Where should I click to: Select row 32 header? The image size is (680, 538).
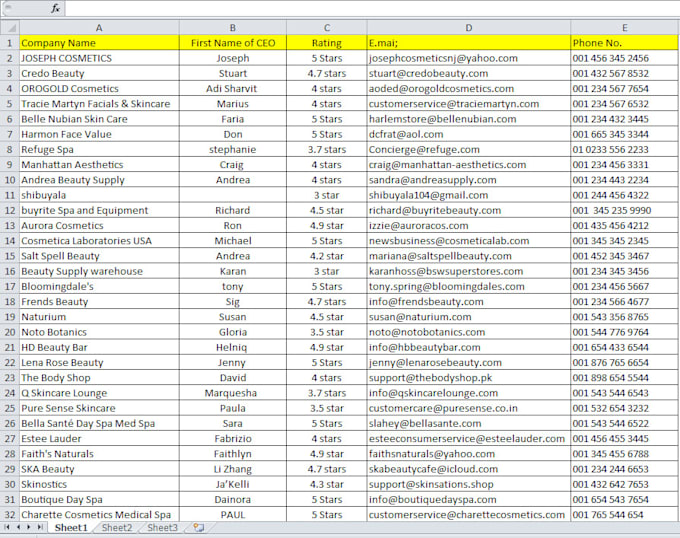(10, 515)
